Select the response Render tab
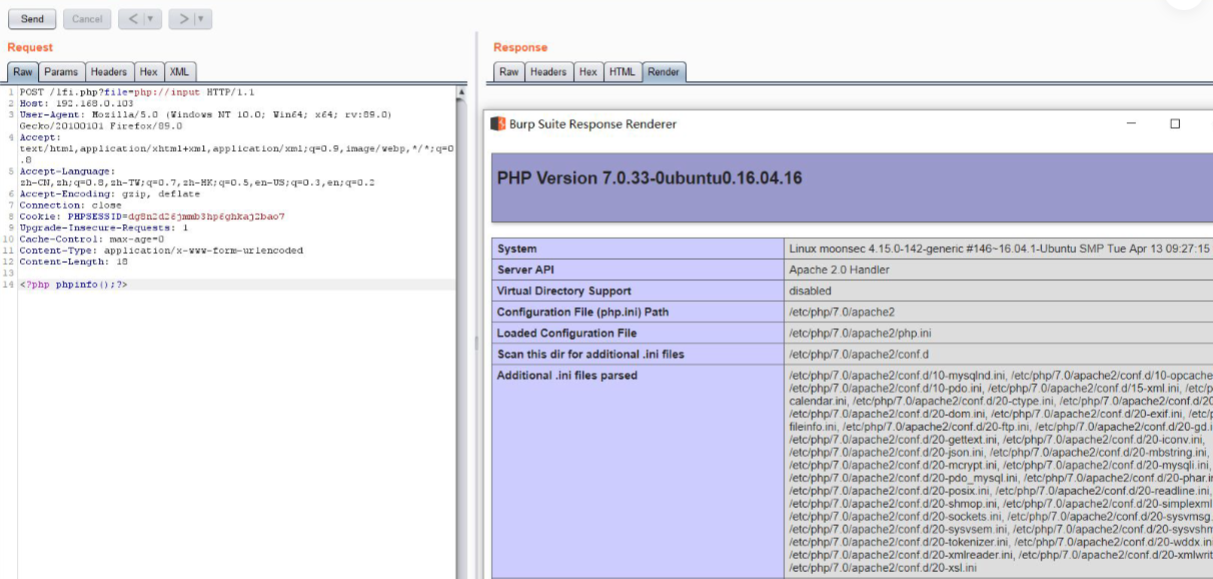The width and height of the screenshot is (1213, 579). 663,72
